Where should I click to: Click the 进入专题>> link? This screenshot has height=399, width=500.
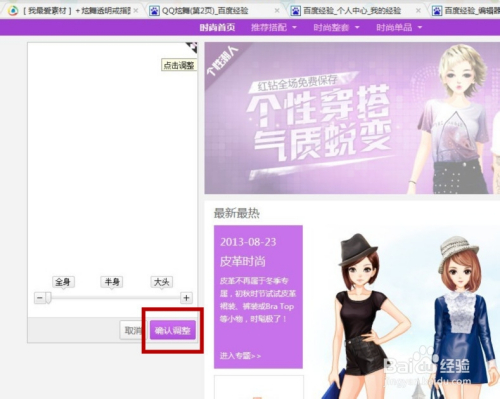240,356
